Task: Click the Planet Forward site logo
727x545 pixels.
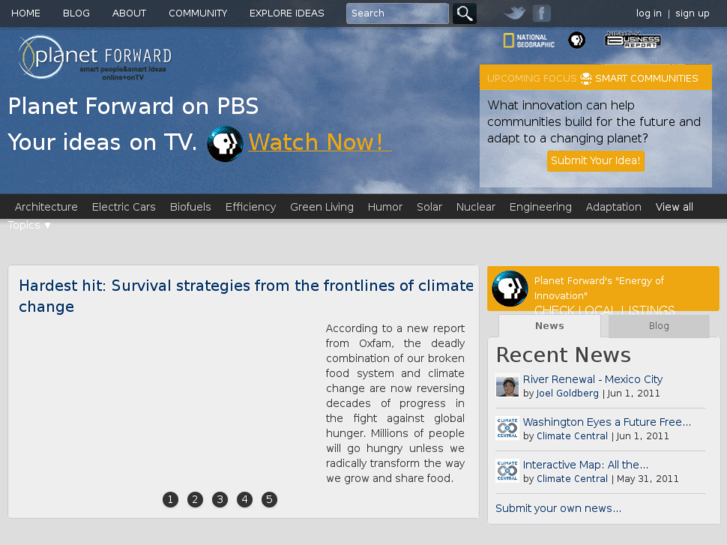Action: [x=95, y=57]
